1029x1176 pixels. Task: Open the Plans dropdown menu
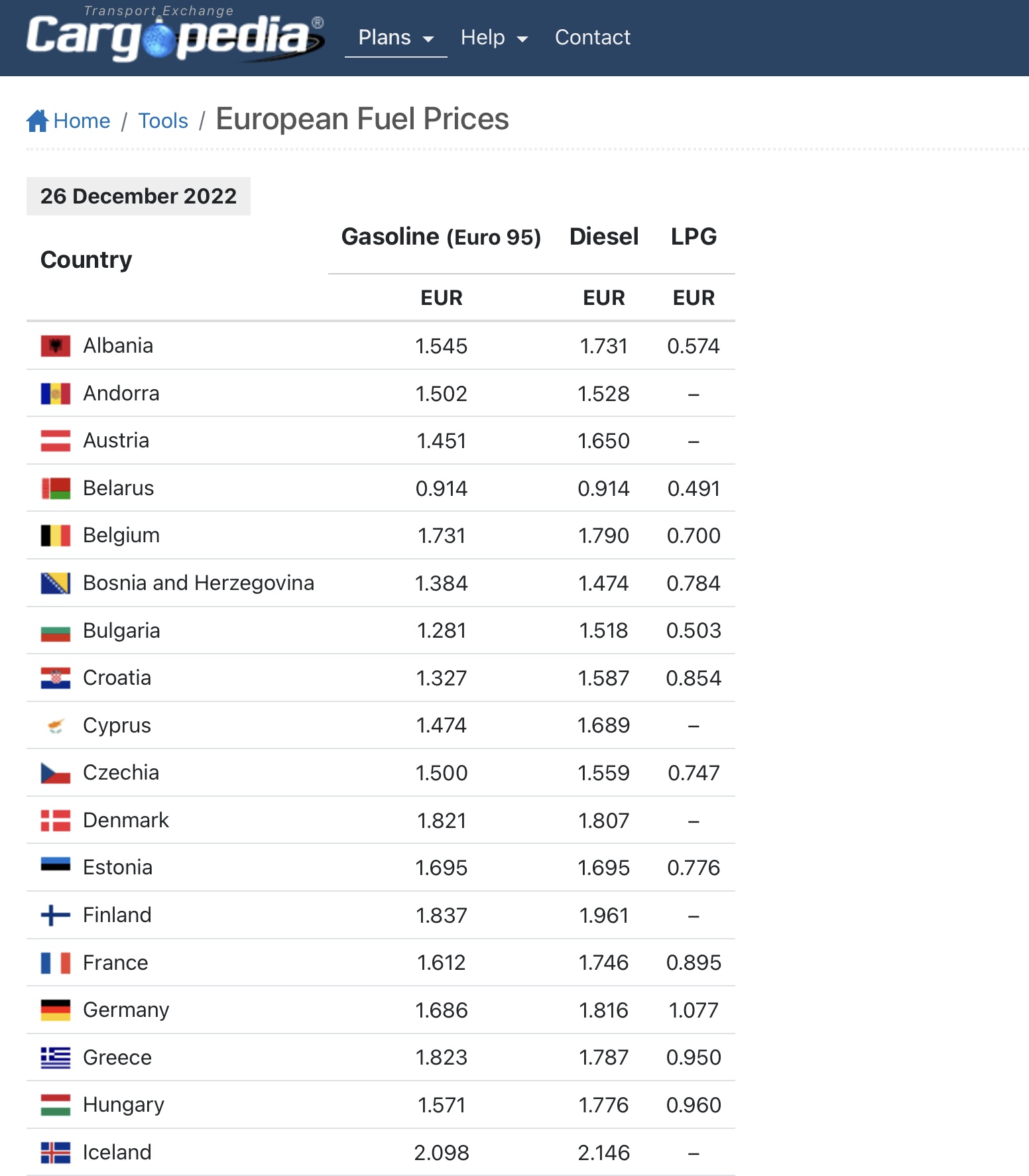coord(396,38)
